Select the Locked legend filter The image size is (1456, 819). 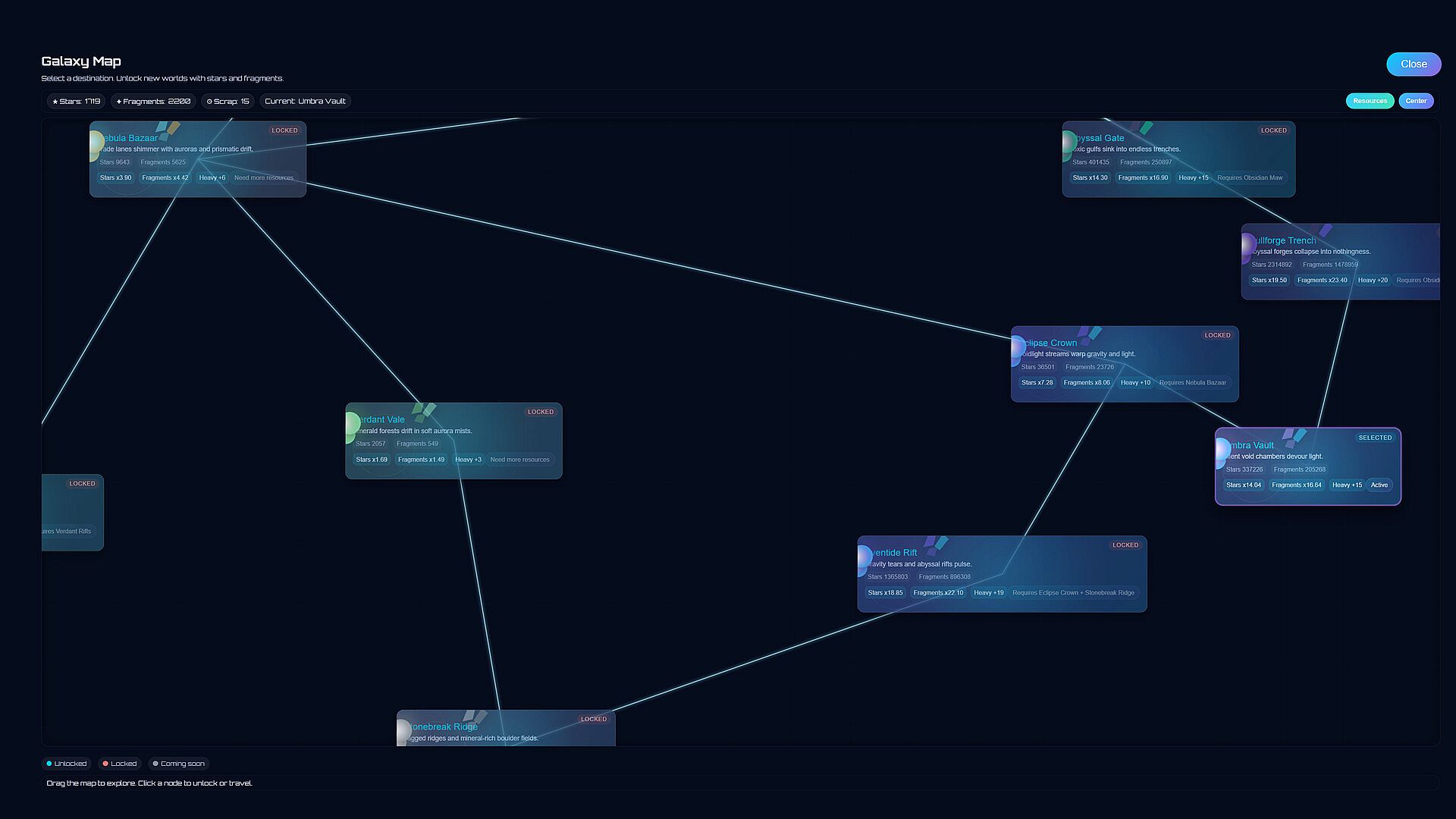(120, 764)
